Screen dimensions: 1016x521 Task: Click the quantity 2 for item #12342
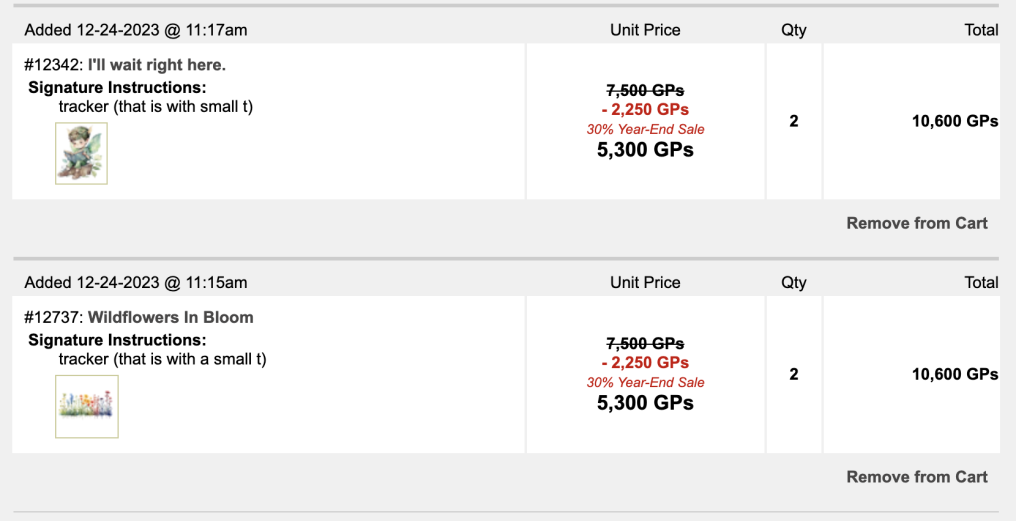click(x=794, y=121)
